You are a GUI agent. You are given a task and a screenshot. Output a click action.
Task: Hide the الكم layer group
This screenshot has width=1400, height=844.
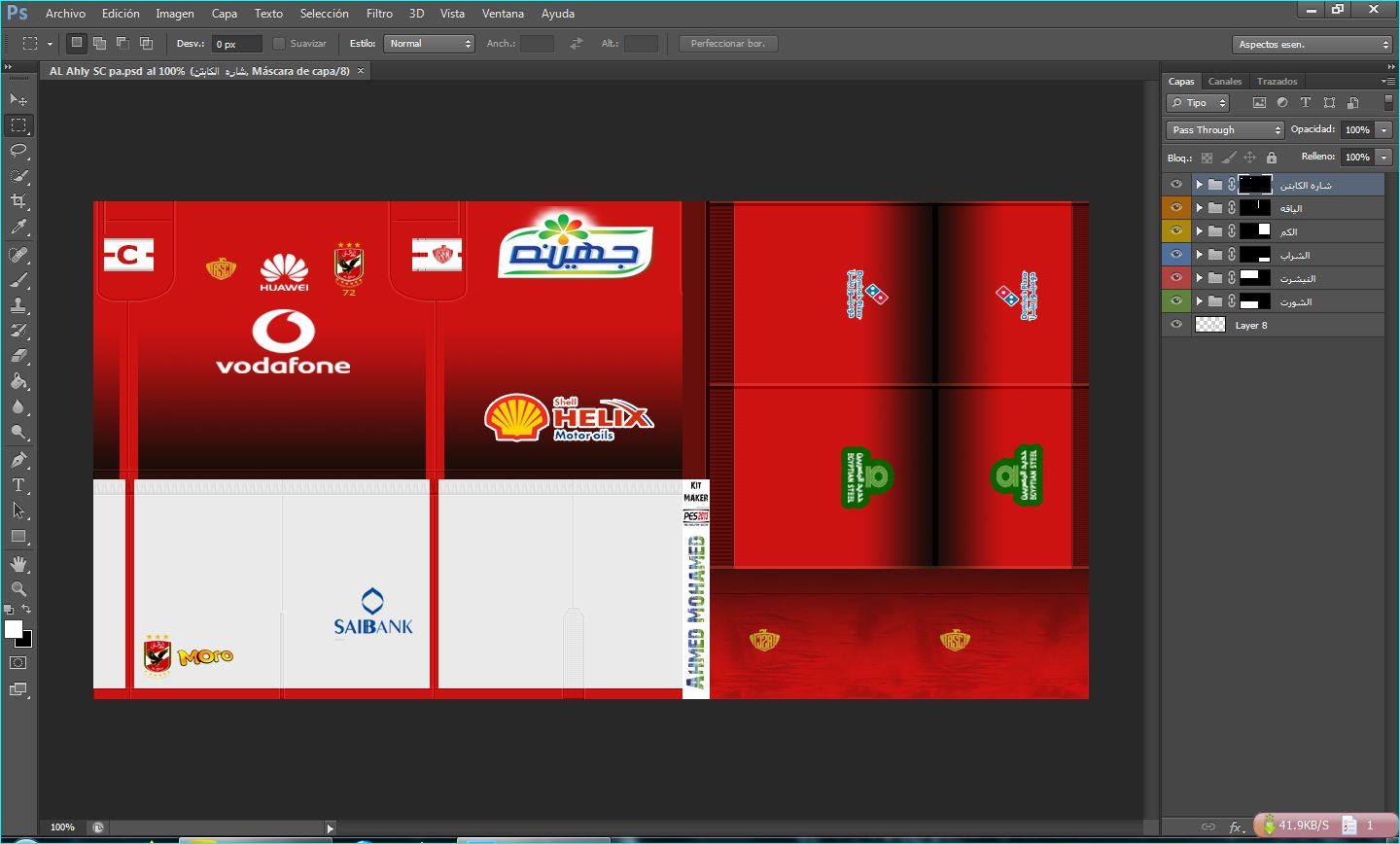[x=1176, y=231]
